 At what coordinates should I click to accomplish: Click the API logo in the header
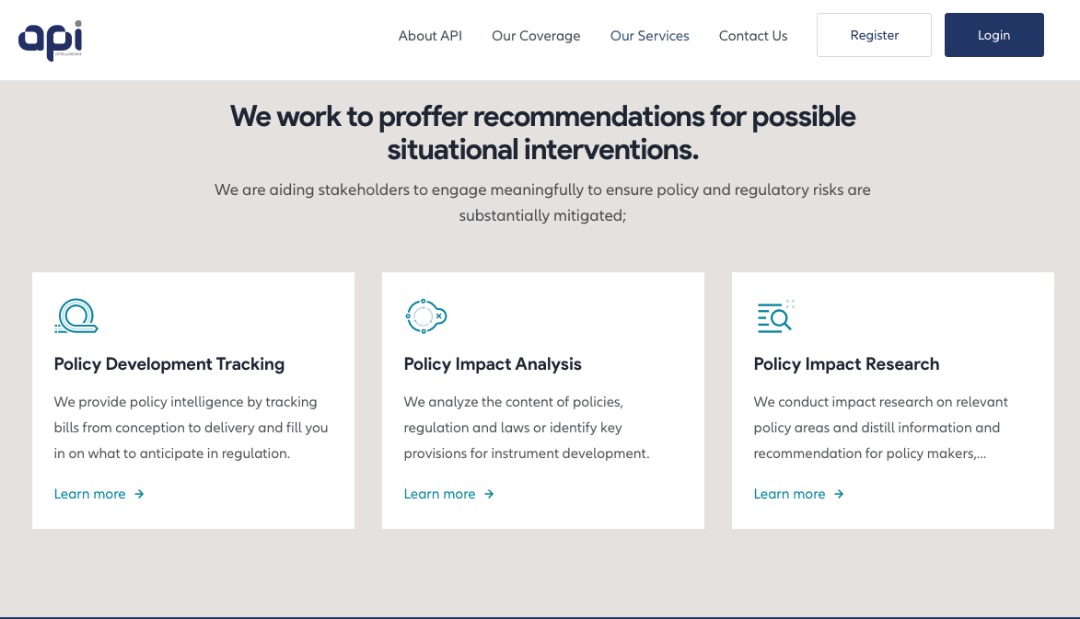click(50, 39)
